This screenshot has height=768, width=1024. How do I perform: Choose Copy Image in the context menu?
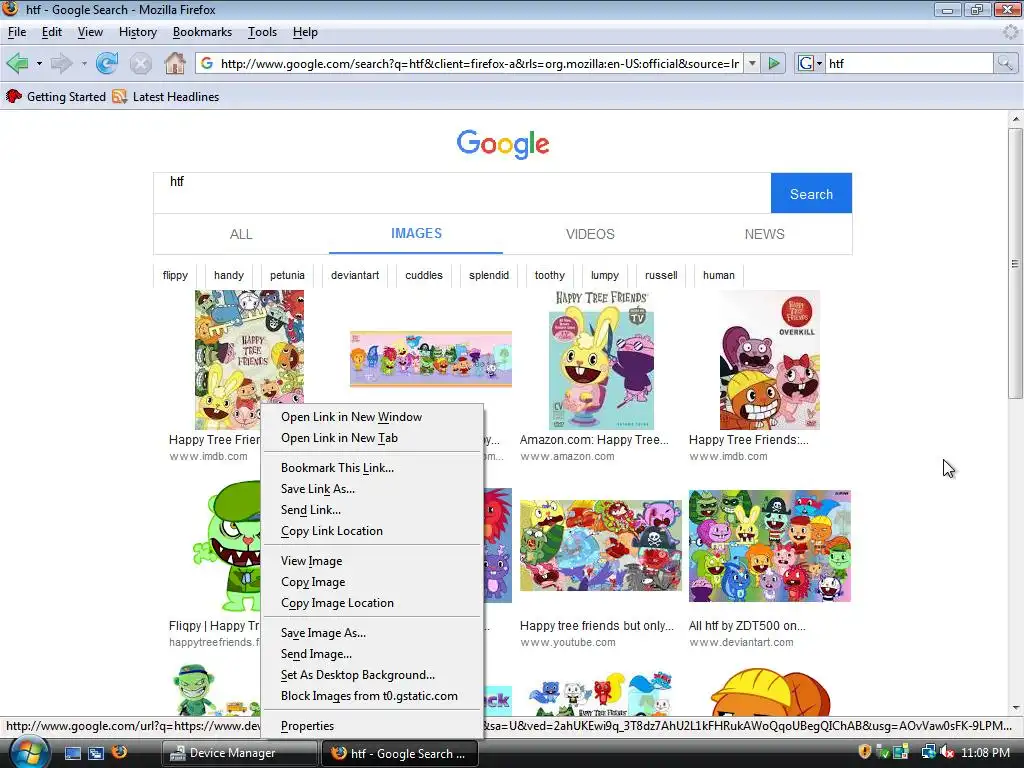[x=372, y=581]
